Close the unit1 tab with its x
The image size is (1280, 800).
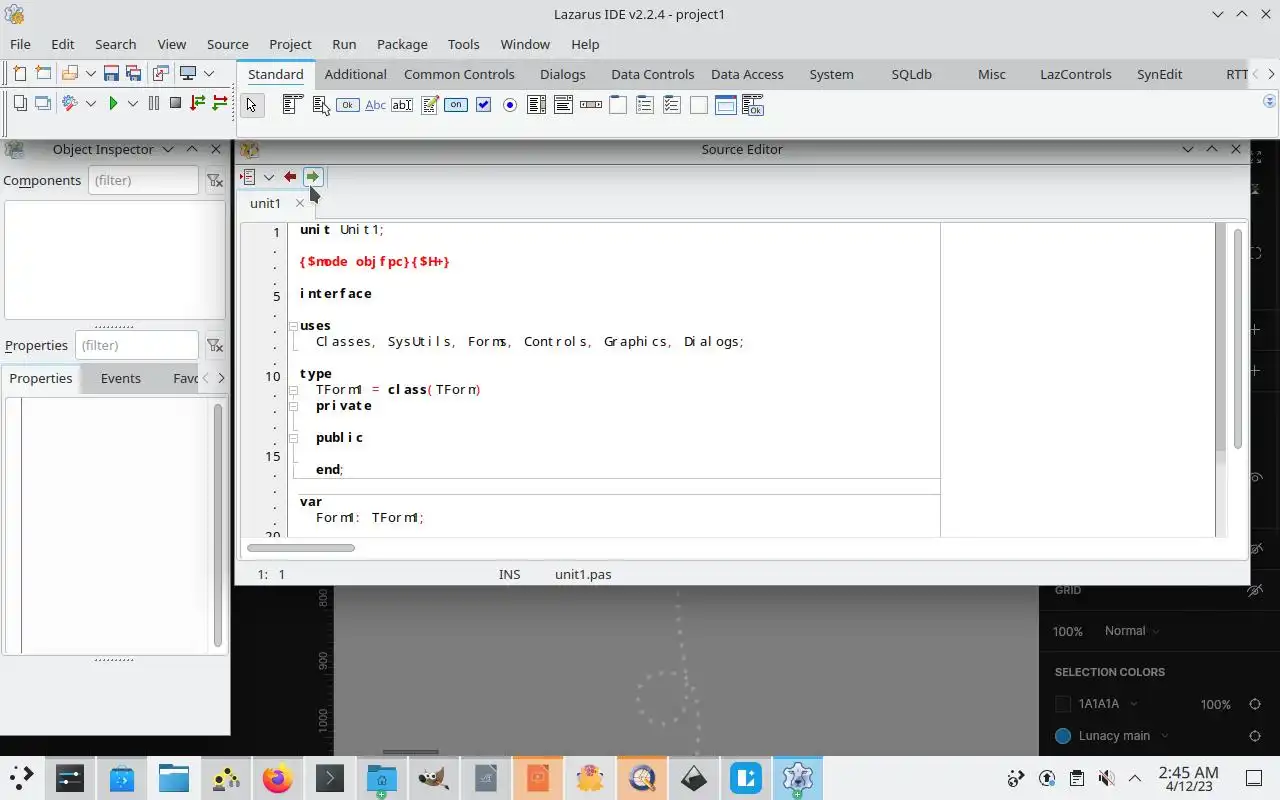[x=299, y=203]
